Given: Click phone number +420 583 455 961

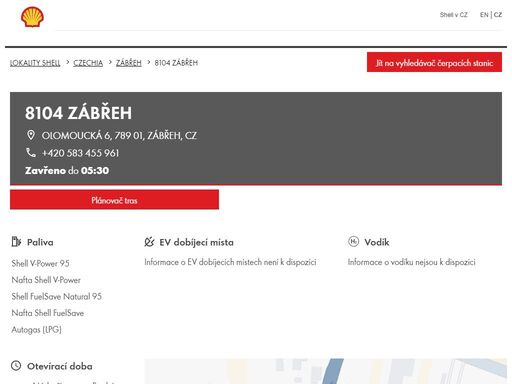Looking at the screenshot, I should (80, 153).
